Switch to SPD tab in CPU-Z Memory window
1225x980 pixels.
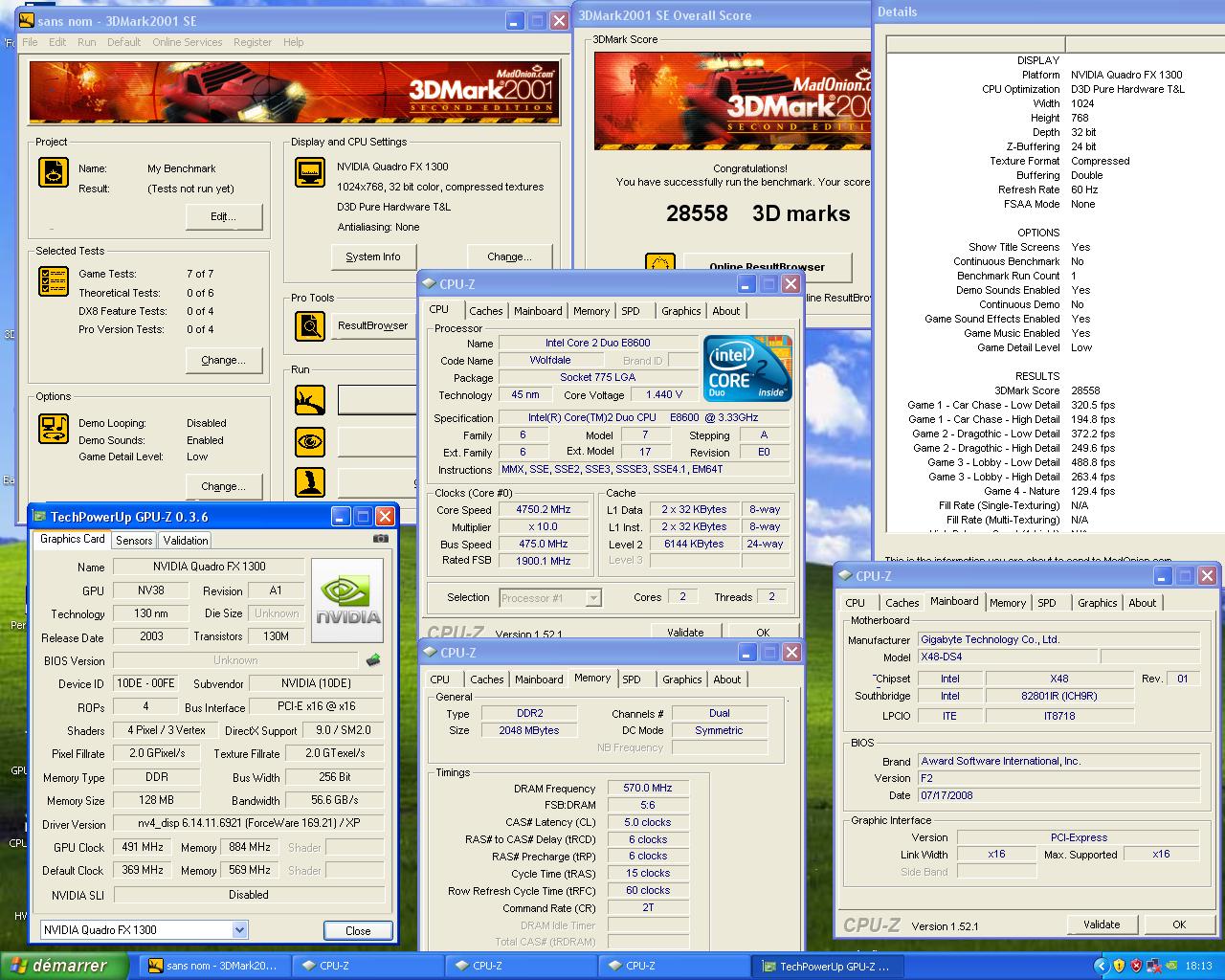[x=632, y=679]
